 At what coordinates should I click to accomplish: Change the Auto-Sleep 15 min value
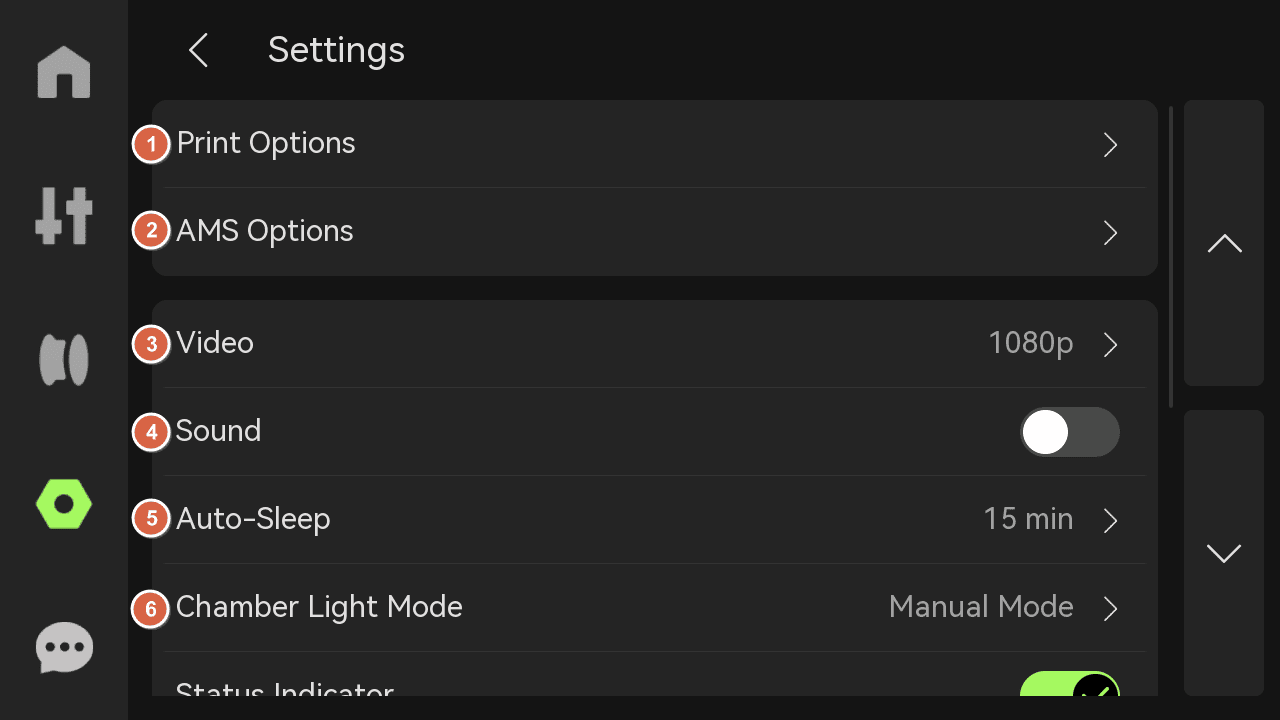click(1051, 520)
